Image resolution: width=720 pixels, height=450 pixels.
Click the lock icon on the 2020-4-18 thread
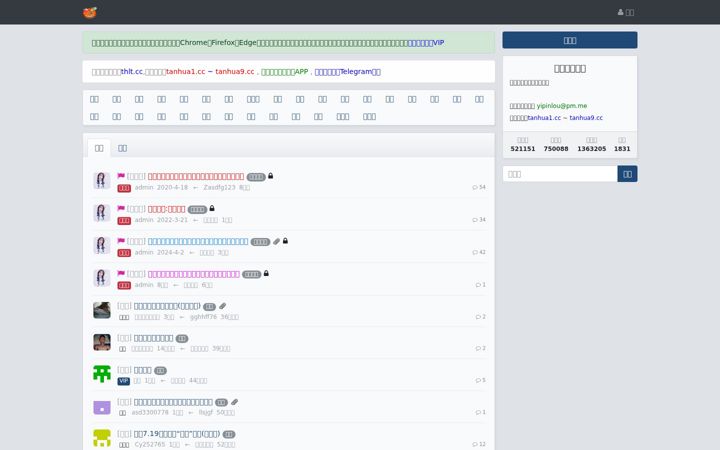[270, 176]
